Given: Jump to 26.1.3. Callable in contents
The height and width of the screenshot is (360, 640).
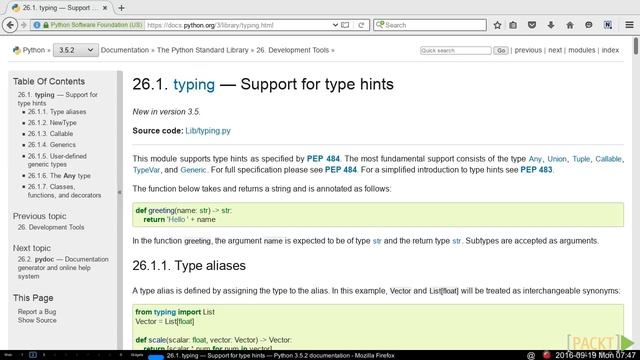Looking at the screenshot, I should pos(50,134).
